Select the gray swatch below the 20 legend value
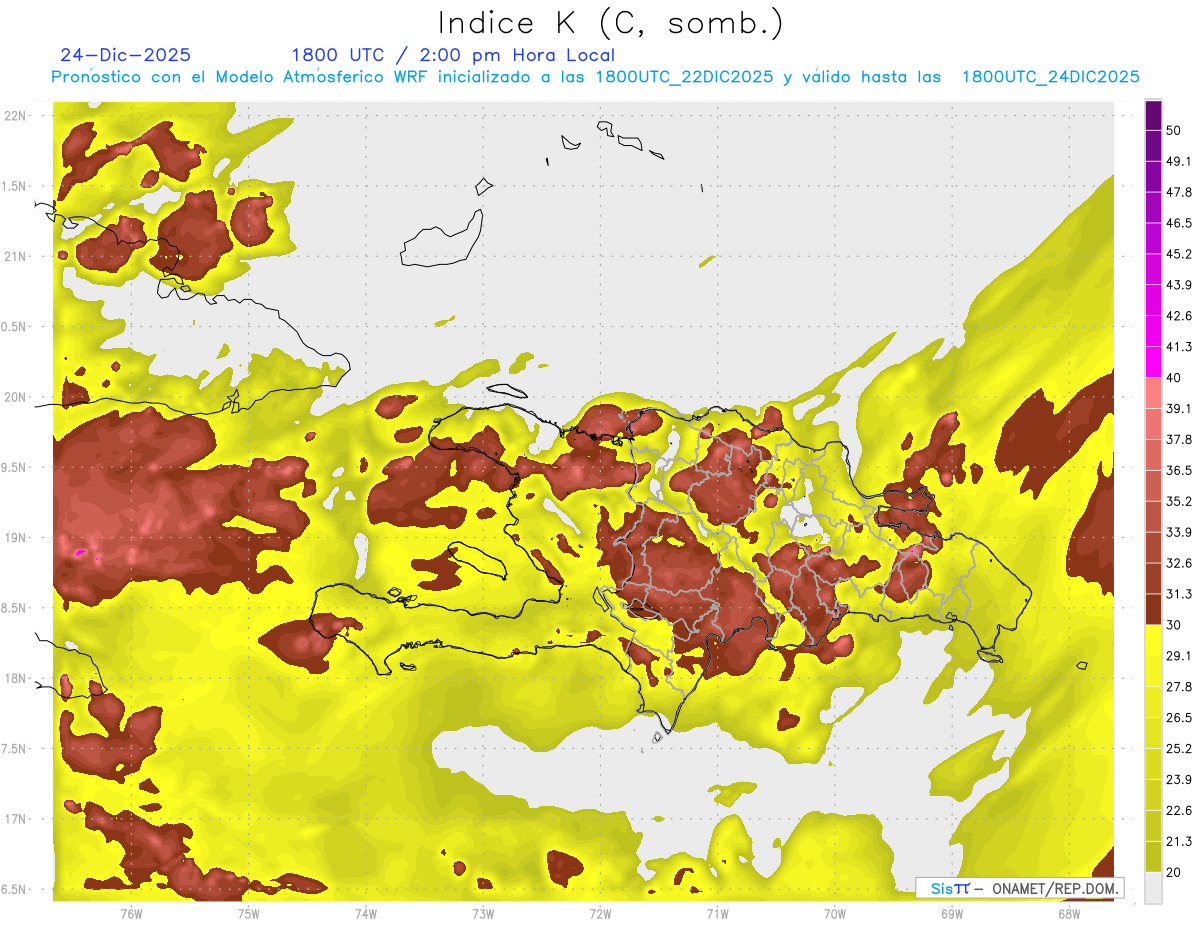Image resolution: width=1200 pixels, height=927 pixels. pyautogui.click(x=1153, y=888)
